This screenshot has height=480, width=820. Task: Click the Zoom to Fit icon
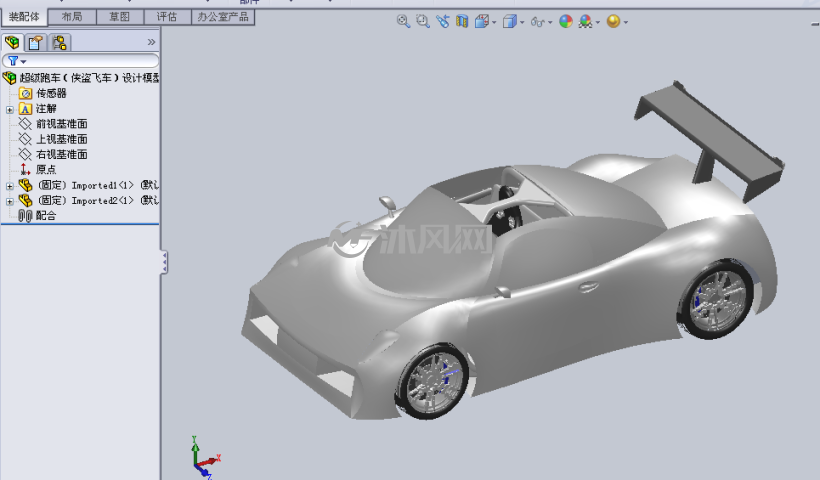pyautogui.click(x=403, y=21)
